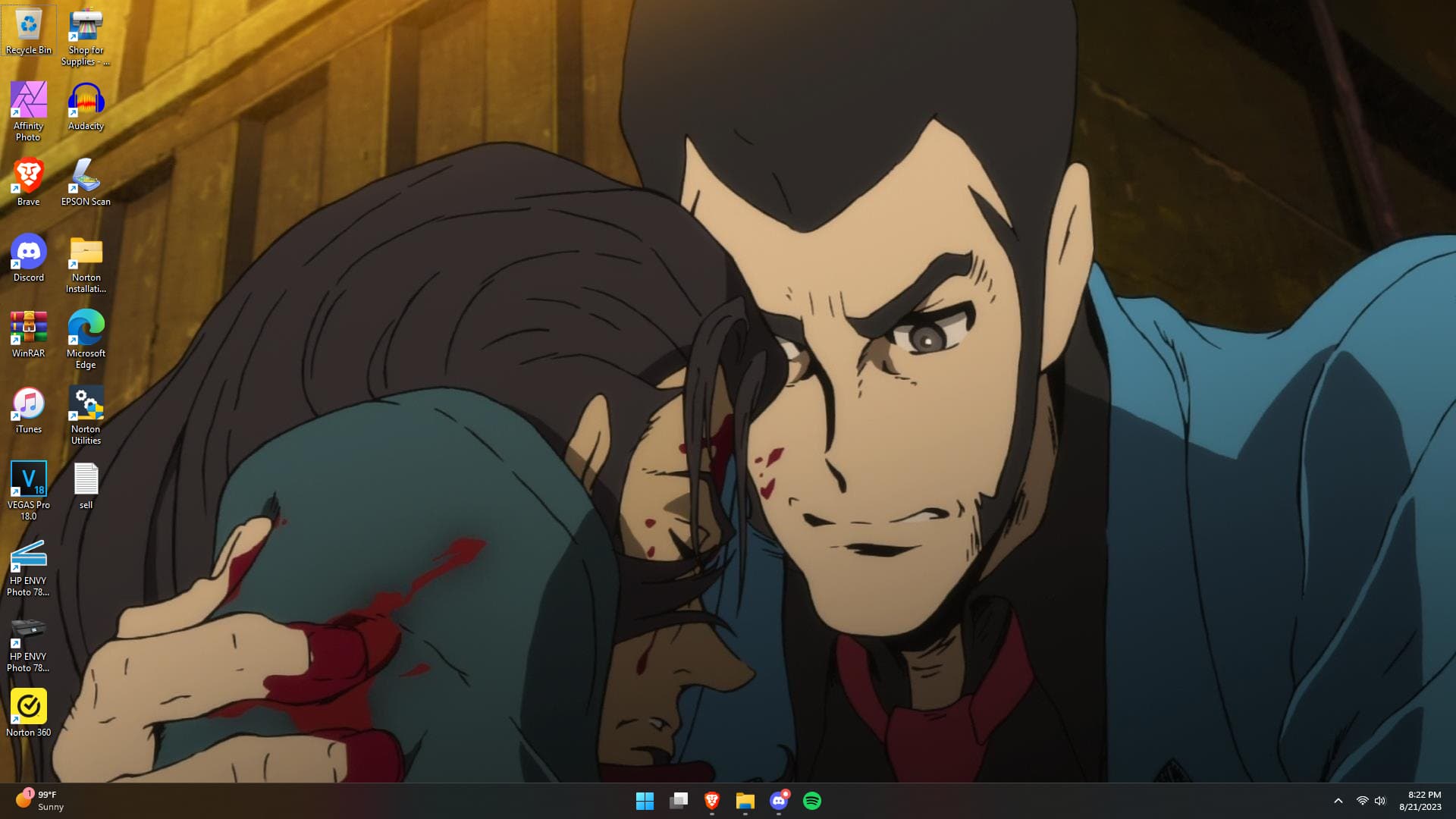The height and width of the screenshot is (819, 1456).
Task: Select the Brave browser desktop icon
Action: (x=28, y=182)
